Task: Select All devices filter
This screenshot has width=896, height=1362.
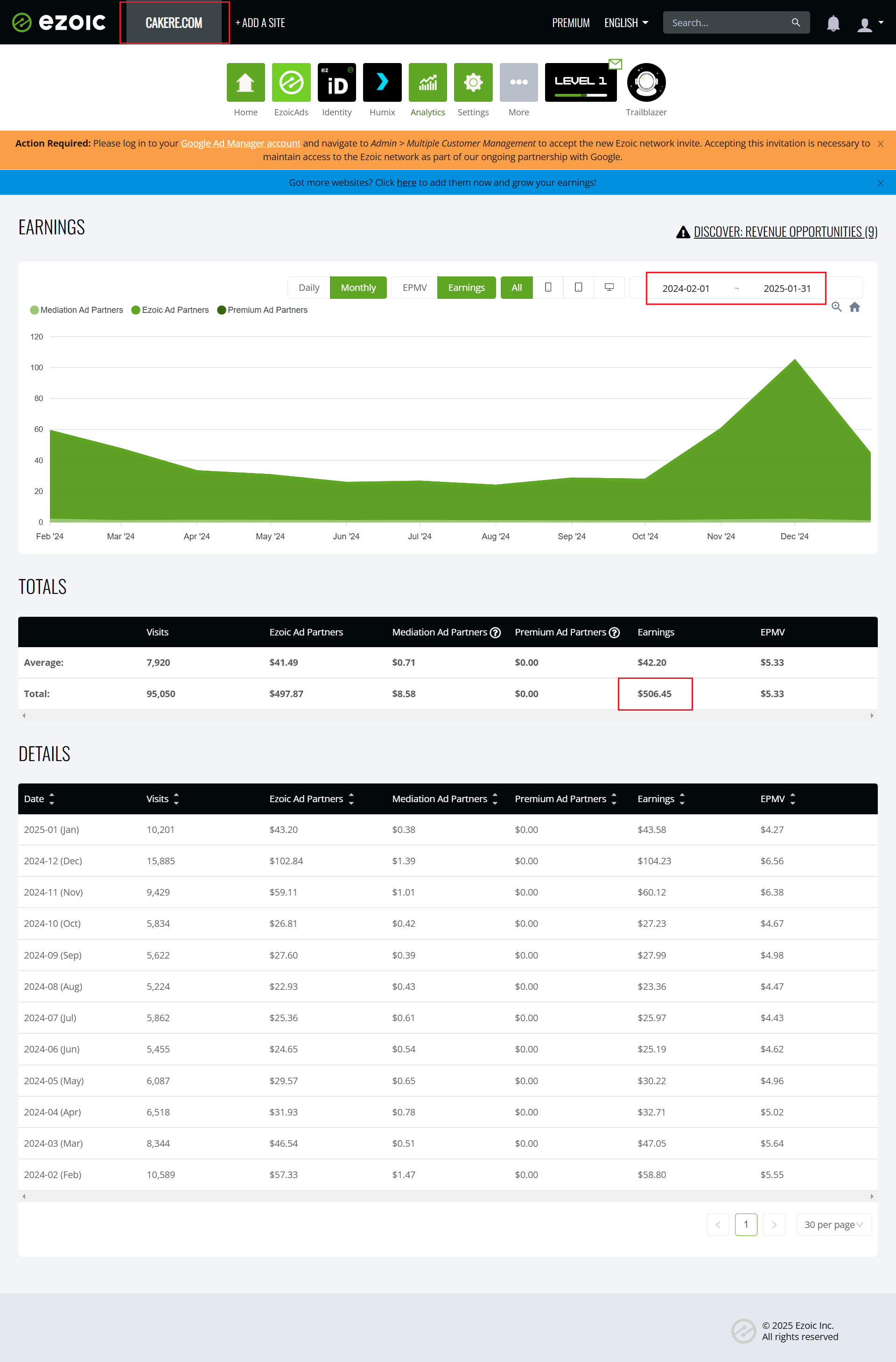Action: [516, 287]
